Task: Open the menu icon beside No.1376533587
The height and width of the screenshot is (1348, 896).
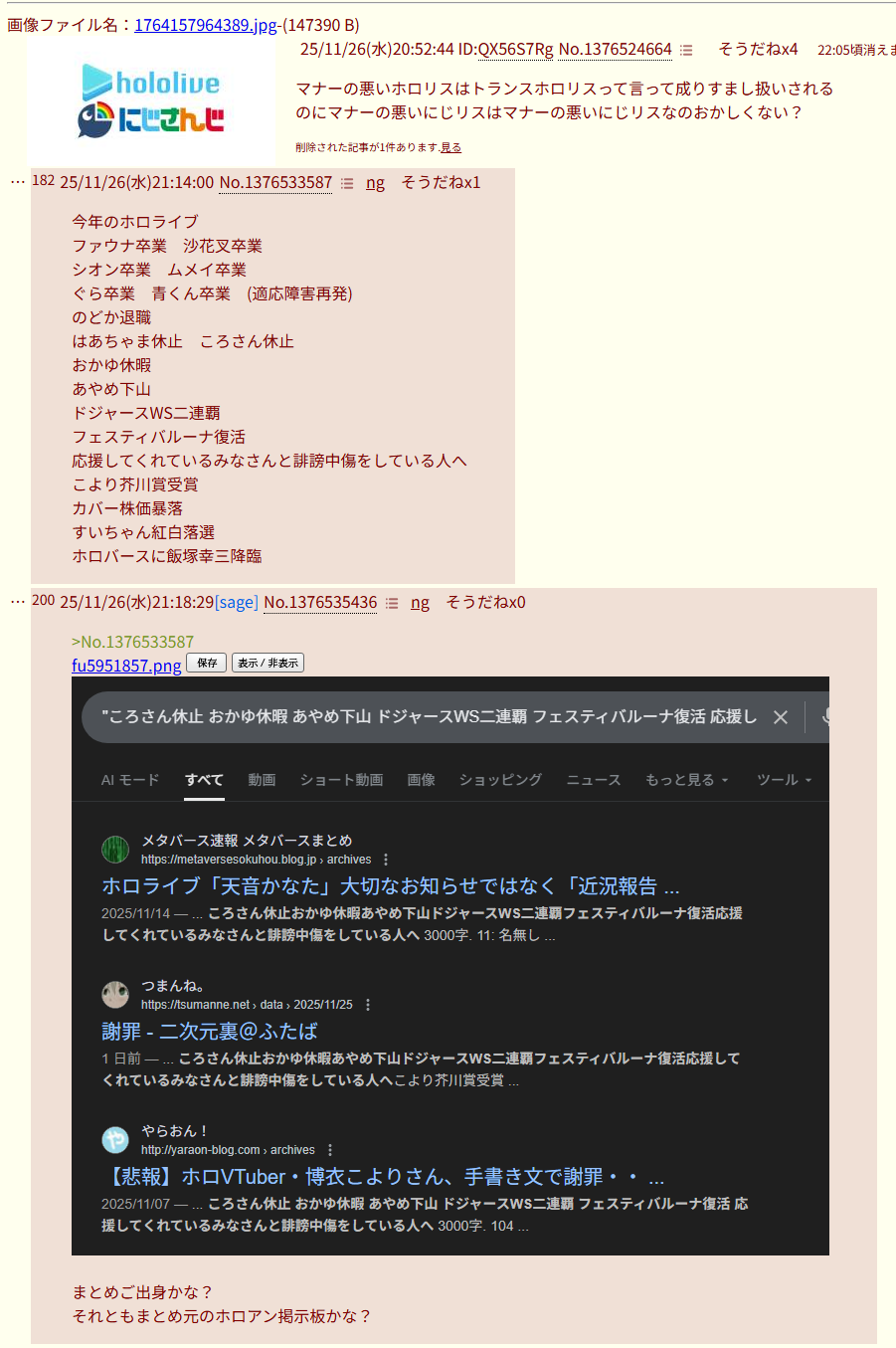Action: 347,183
